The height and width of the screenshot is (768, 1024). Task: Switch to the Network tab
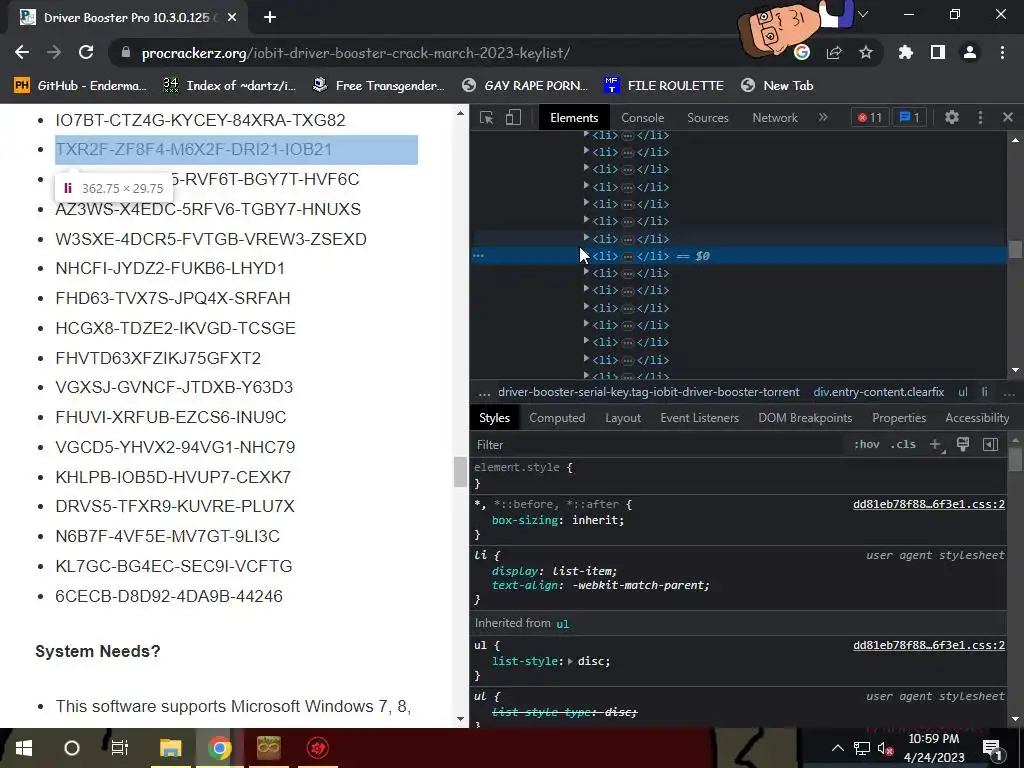point(775,118)
